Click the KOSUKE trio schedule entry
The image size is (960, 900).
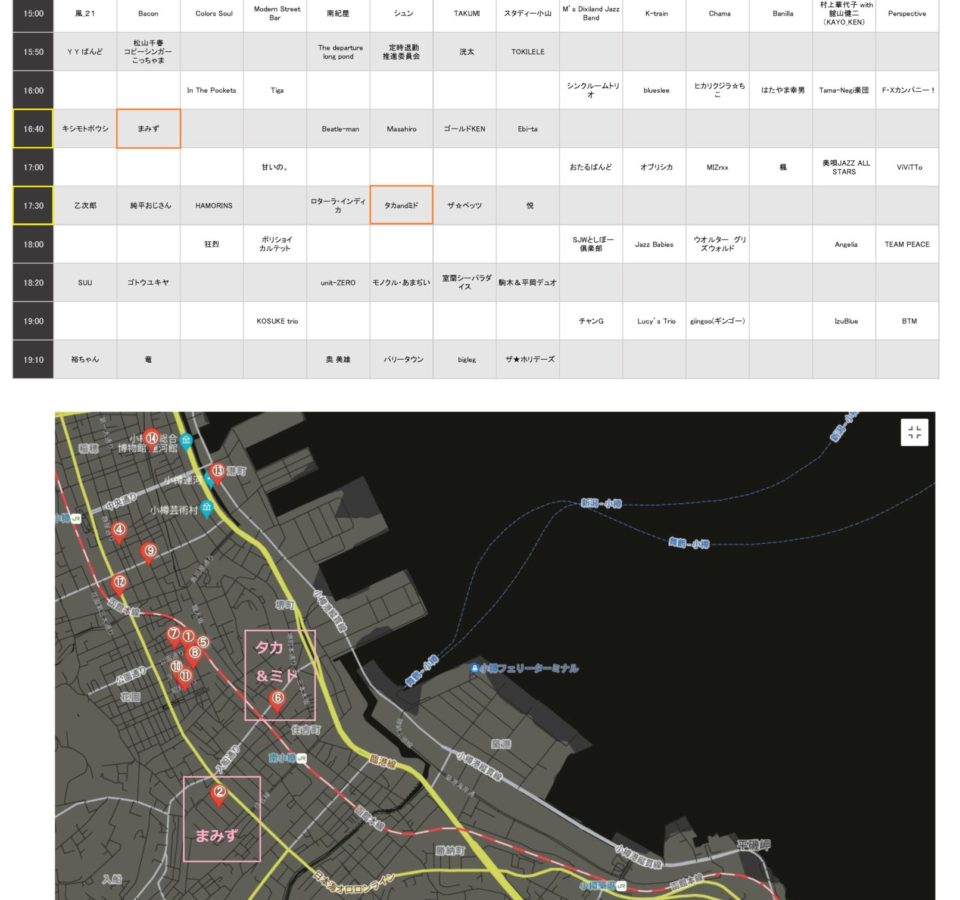point(275,321)
